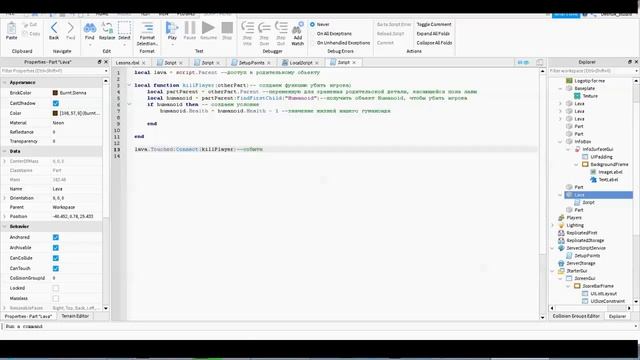Click the Select dashed-box icon

tap(124, 28)
